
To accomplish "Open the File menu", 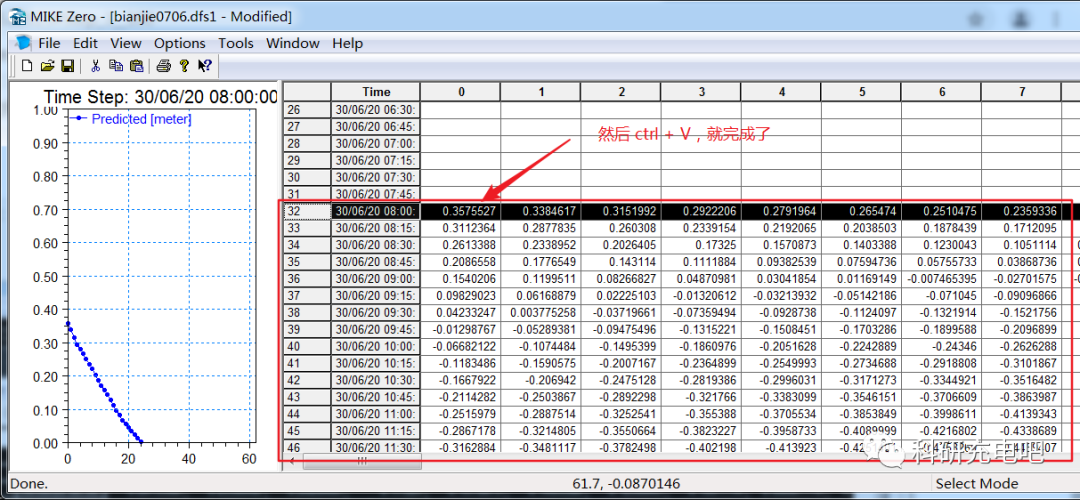I will point(50,43).
